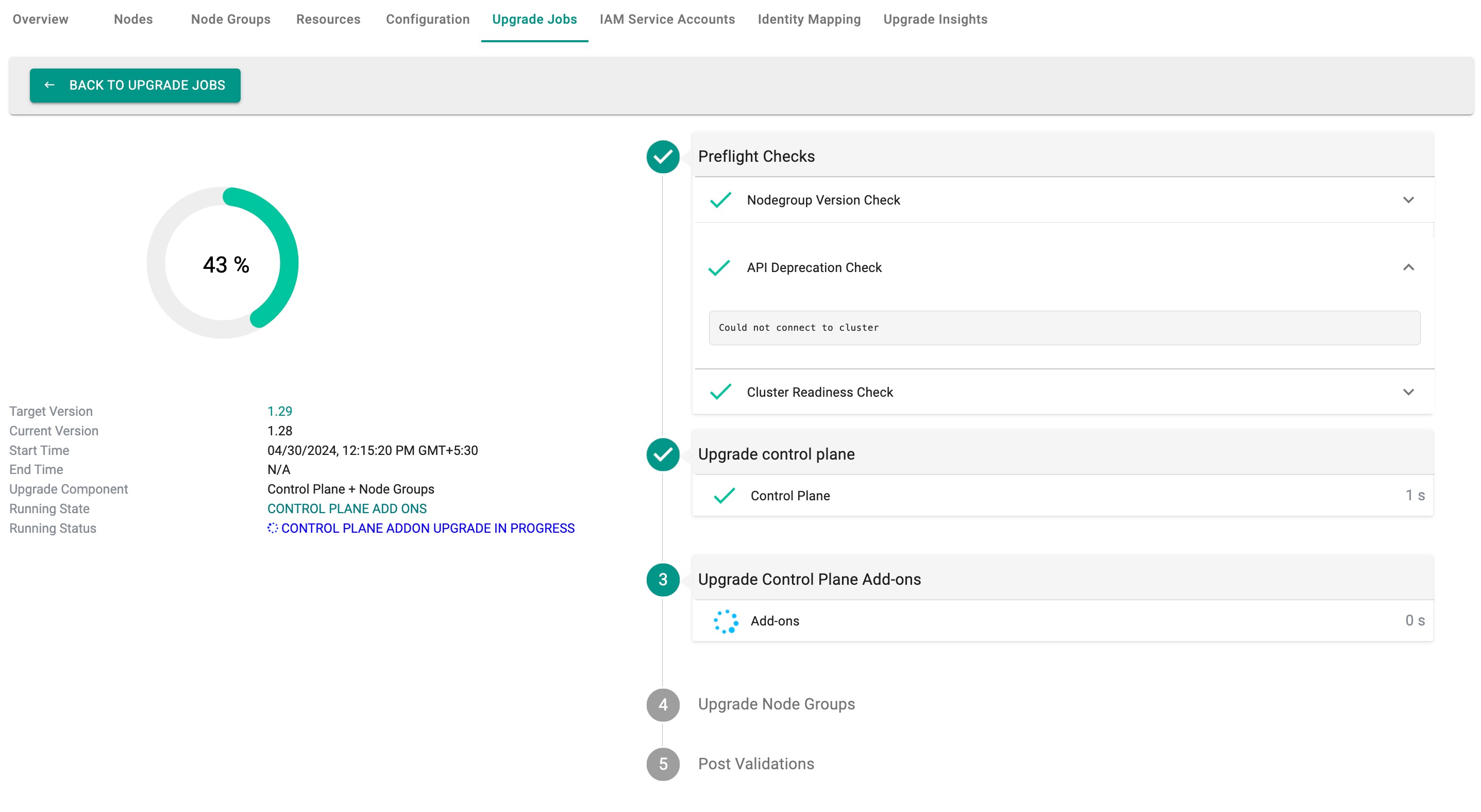The width and height of the screenshot is (1481, 812).
Task: Expand Cluster Readiness Check chevron
Action: coord(1408,392)
